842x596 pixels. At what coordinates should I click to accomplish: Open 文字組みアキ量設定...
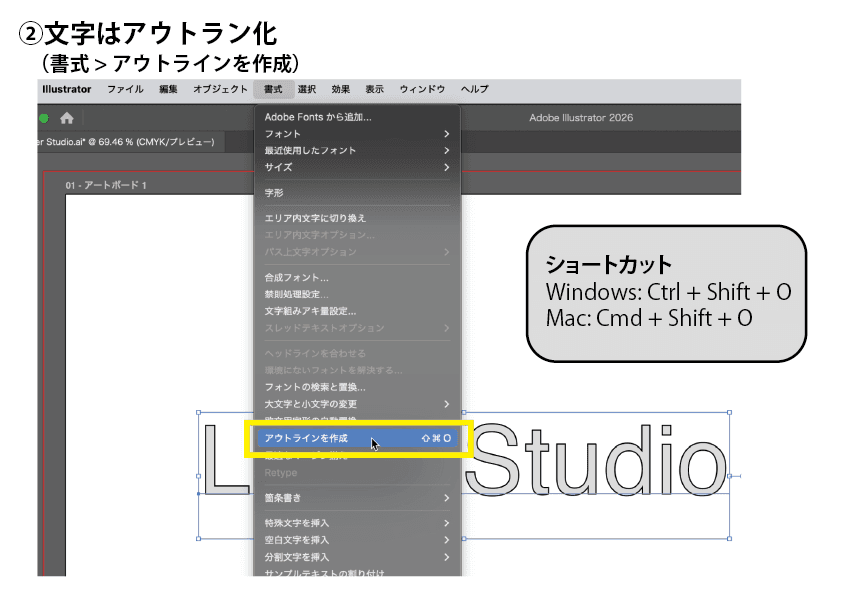click(x=357, y=311)
